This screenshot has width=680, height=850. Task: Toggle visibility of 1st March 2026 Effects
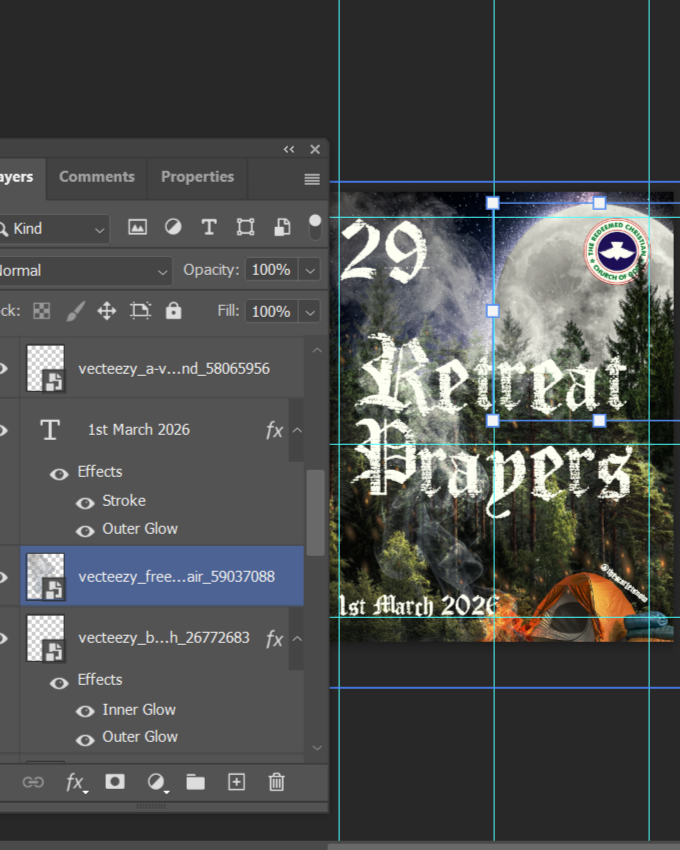tap(59, 474)
